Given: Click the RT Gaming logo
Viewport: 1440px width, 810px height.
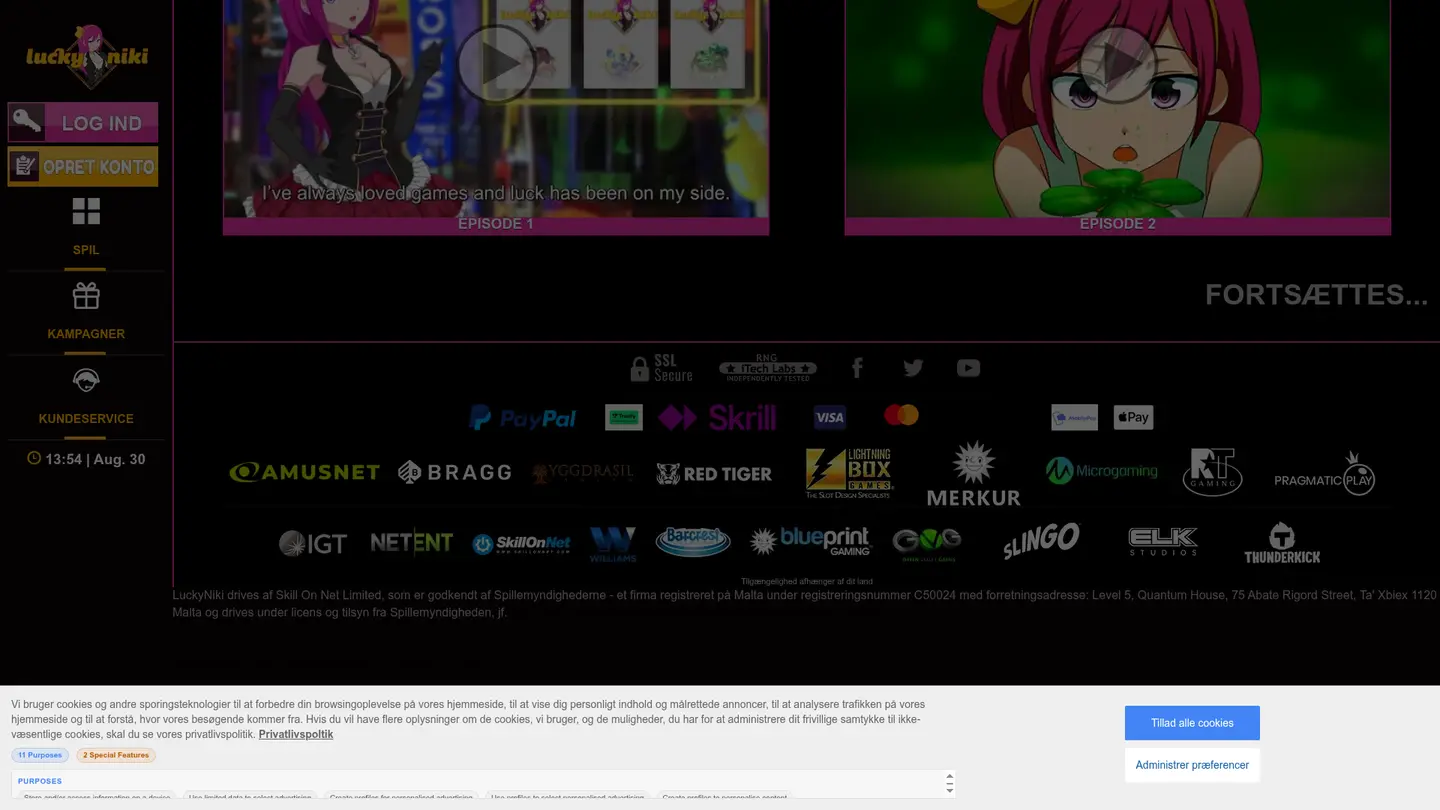Looking at the screenshot, I should (x=1212, y=472).
